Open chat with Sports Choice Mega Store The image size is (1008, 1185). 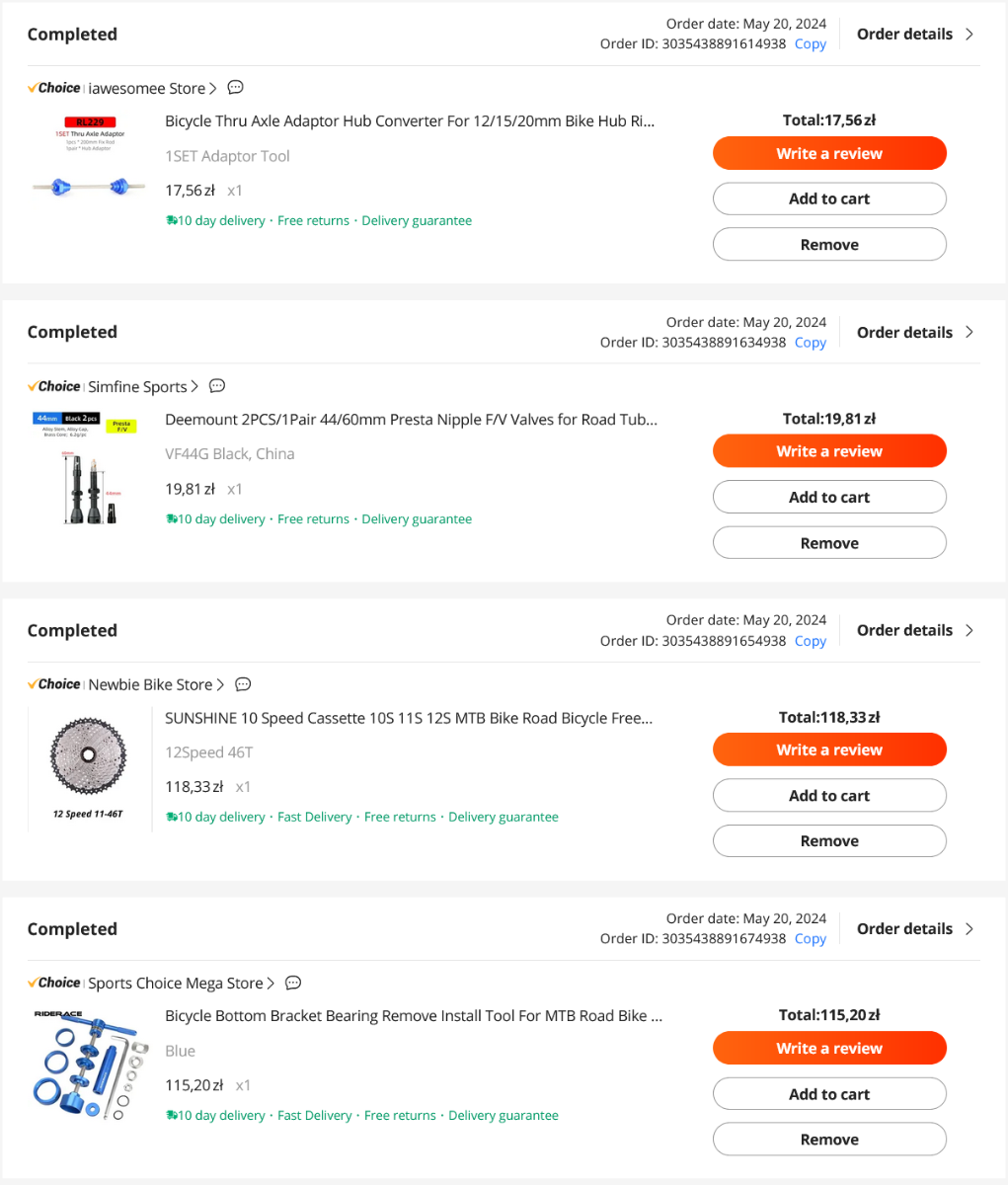pyautogui.click(x=293, y=983)
